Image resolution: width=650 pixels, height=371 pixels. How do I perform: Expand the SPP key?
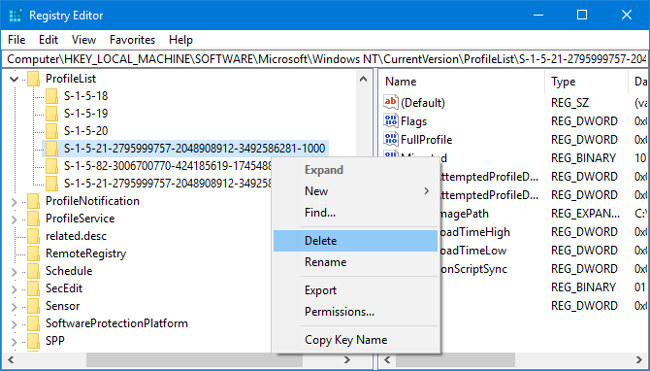click(14, 341)
